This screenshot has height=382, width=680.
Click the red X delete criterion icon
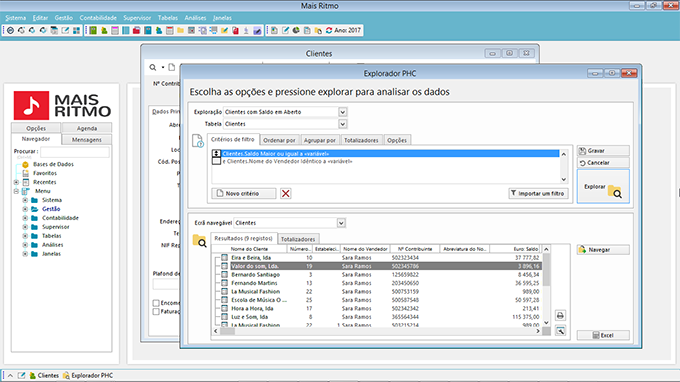(x=285, y=193)
